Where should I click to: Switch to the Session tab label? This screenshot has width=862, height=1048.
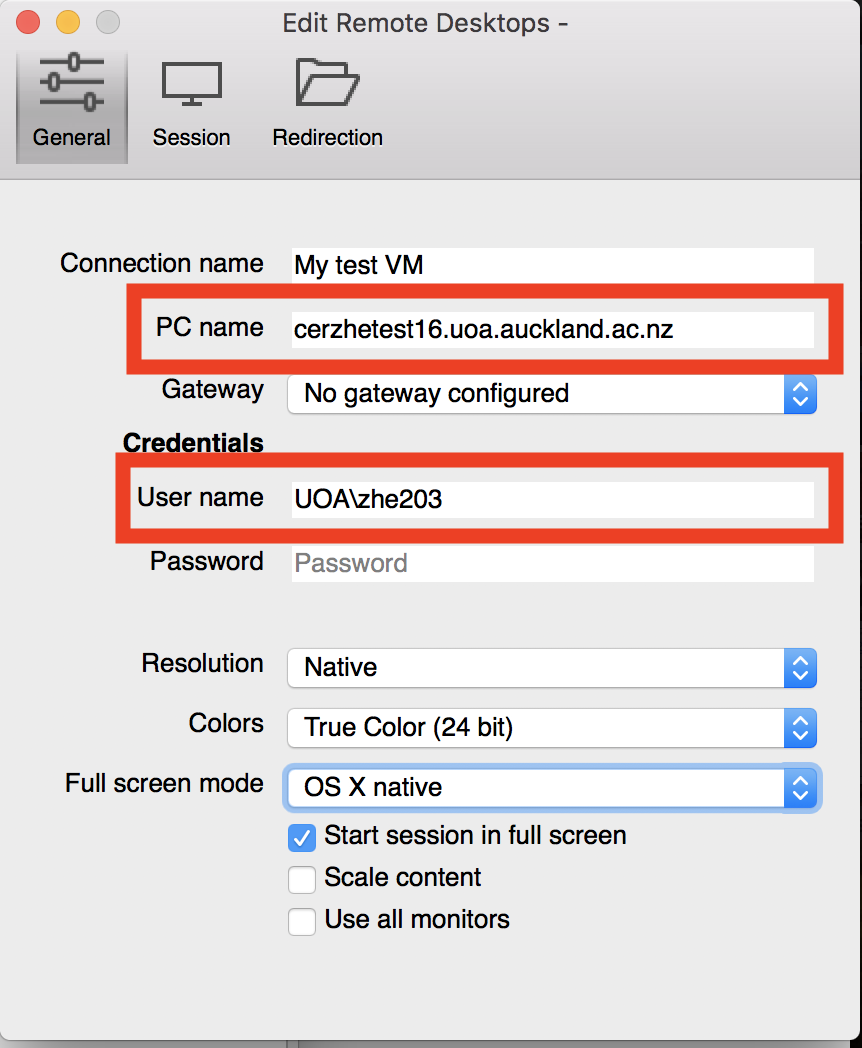[191, 137]
